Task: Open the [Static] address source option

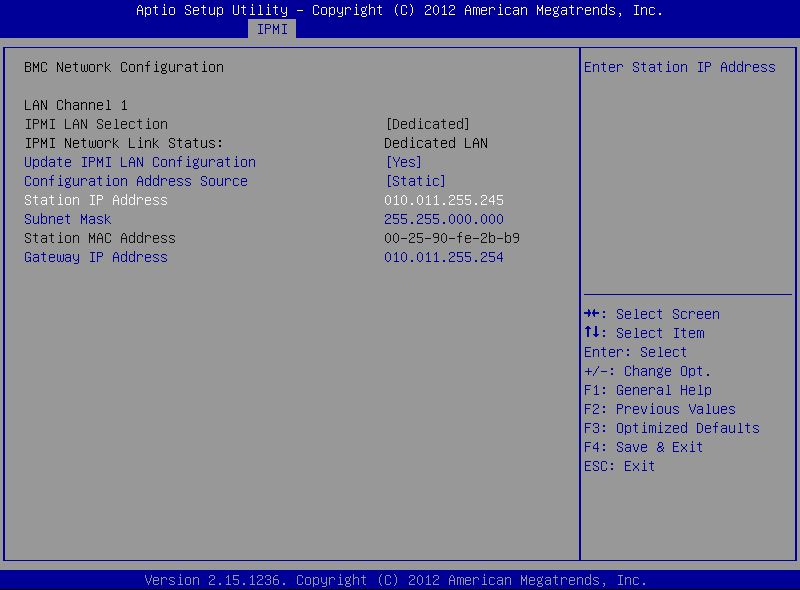Action: (416, 181)
